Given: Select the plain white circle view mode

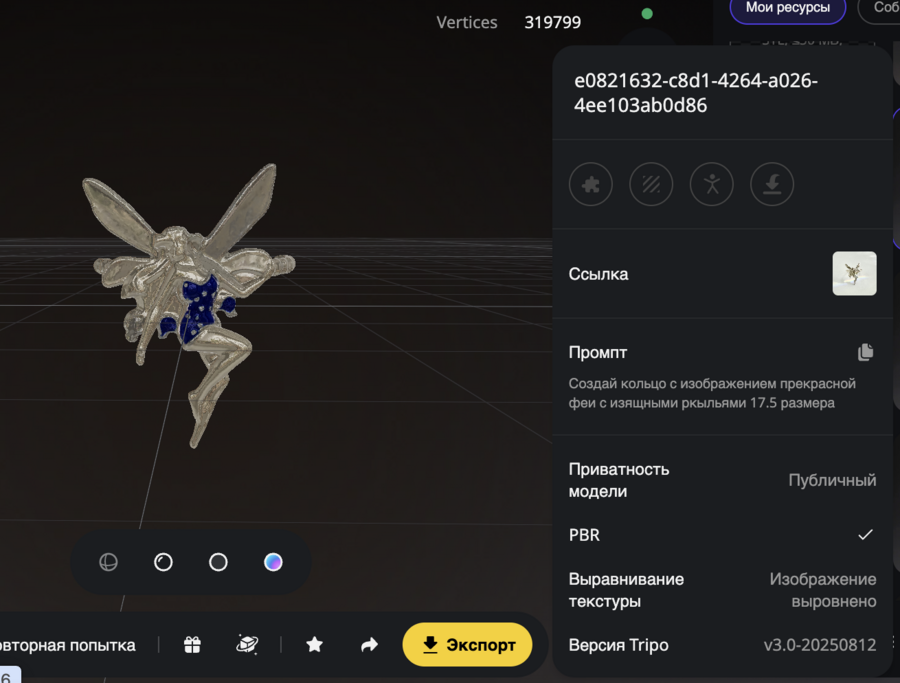Looking at the screenshot, I should tap(218, 562).
